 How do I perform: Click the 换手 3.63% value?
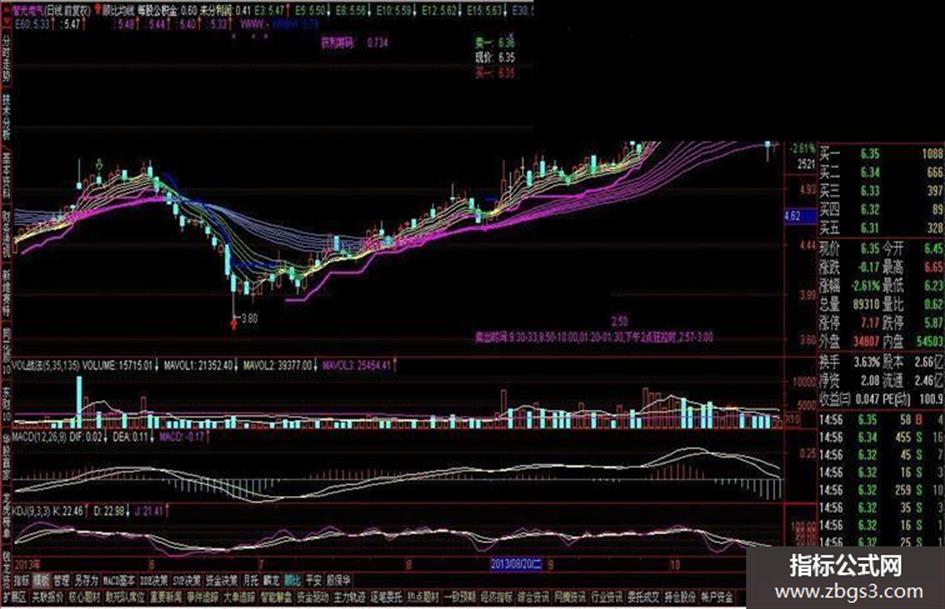point(867,362)
